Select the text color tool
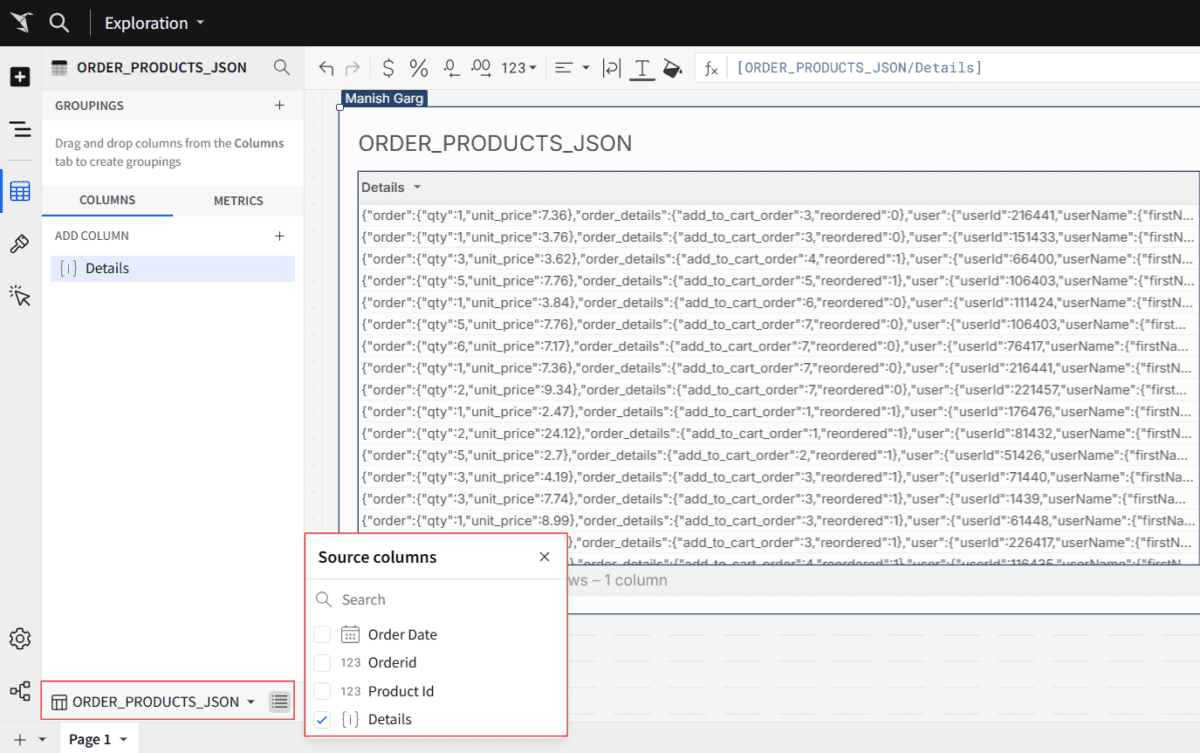The width and height of the screenshot is (1200, 753). pyautogui.click(x=641, y=67)
